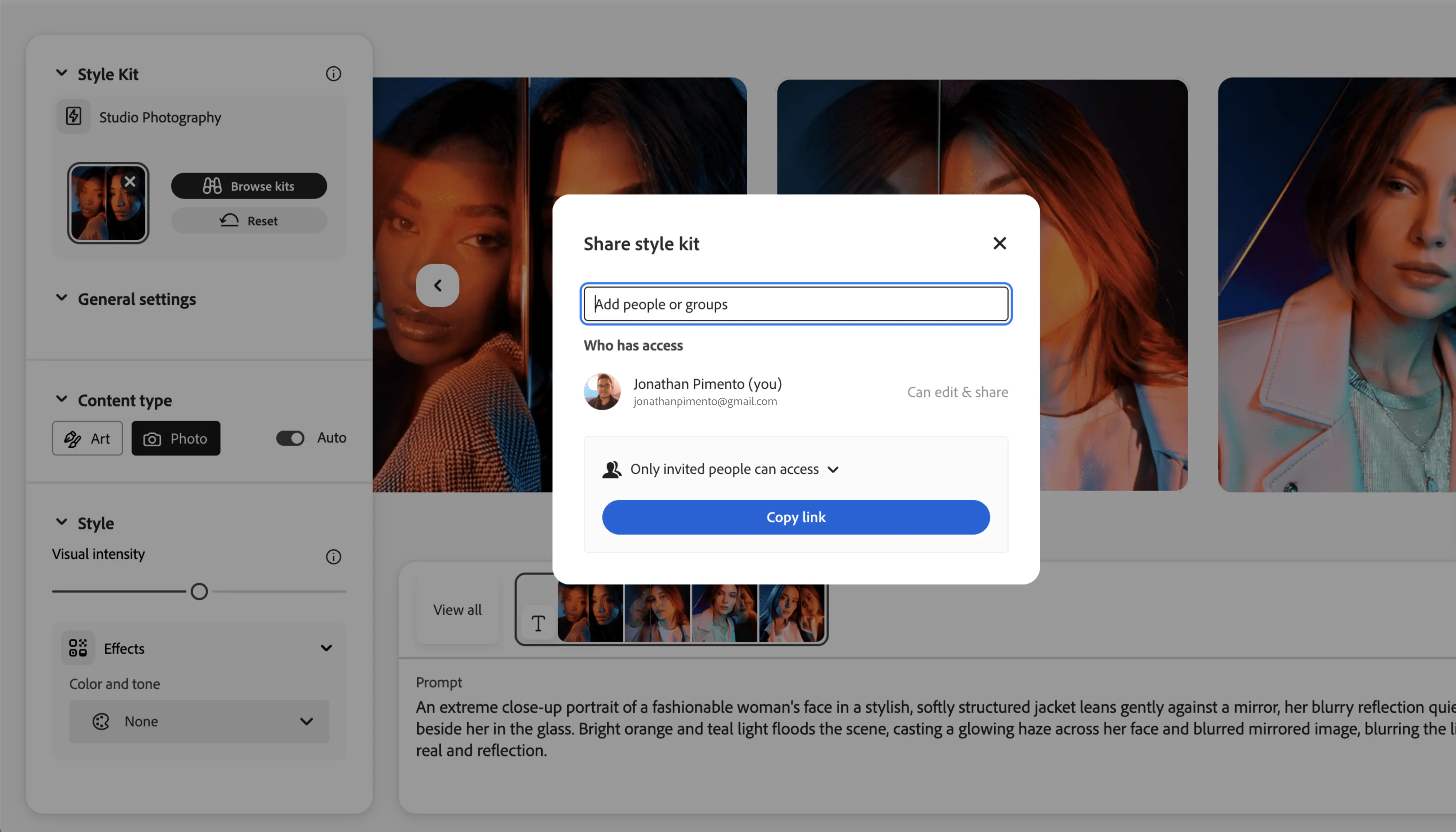This screenshot has width=1456, height=832.
Task: Expand the None dropdown under Color and tone
Action: coord(307,721)
